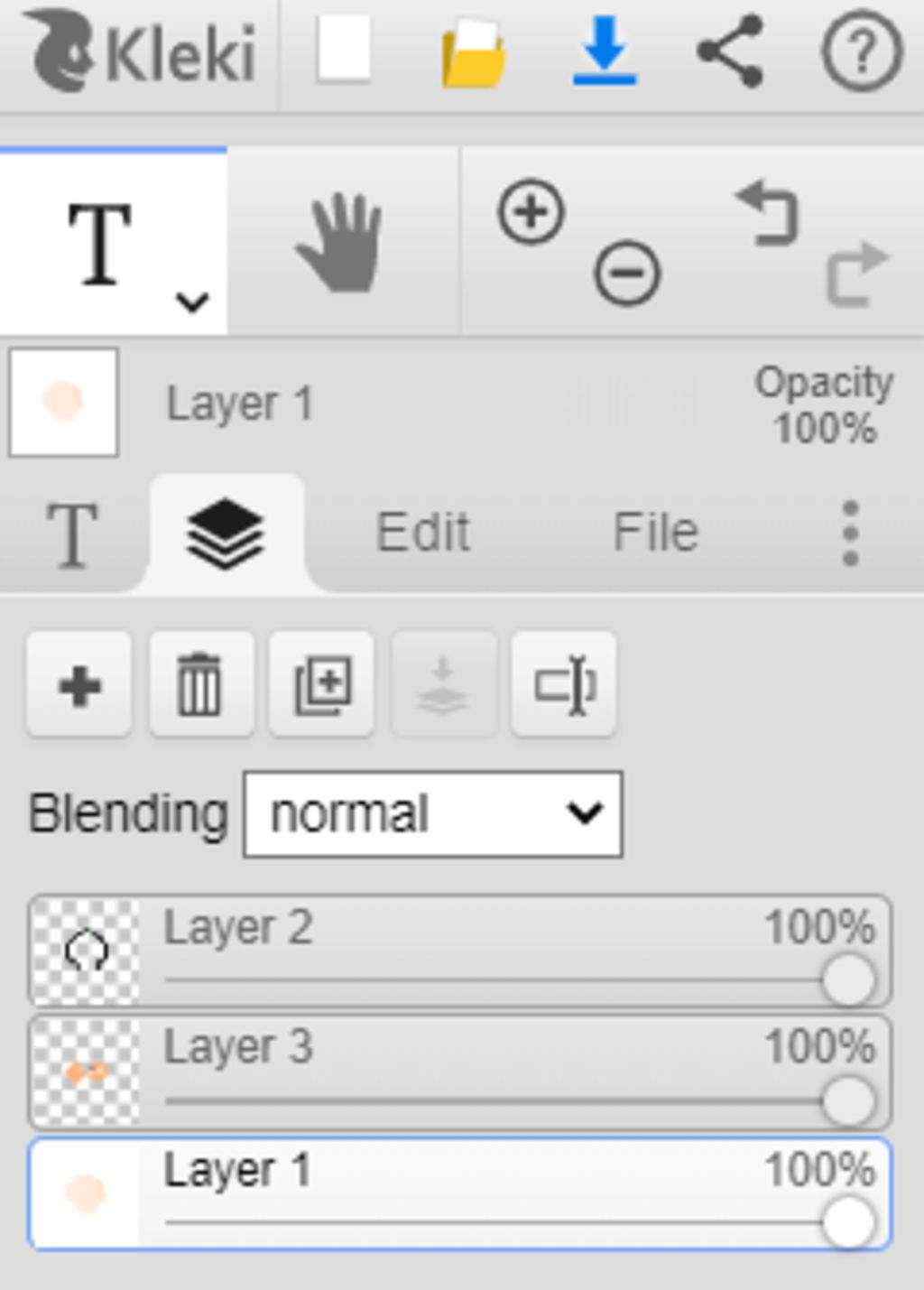Expand the Text tool chevron
The width and height of the screenshot is (924, 1290).
click(x=192, y=302)
